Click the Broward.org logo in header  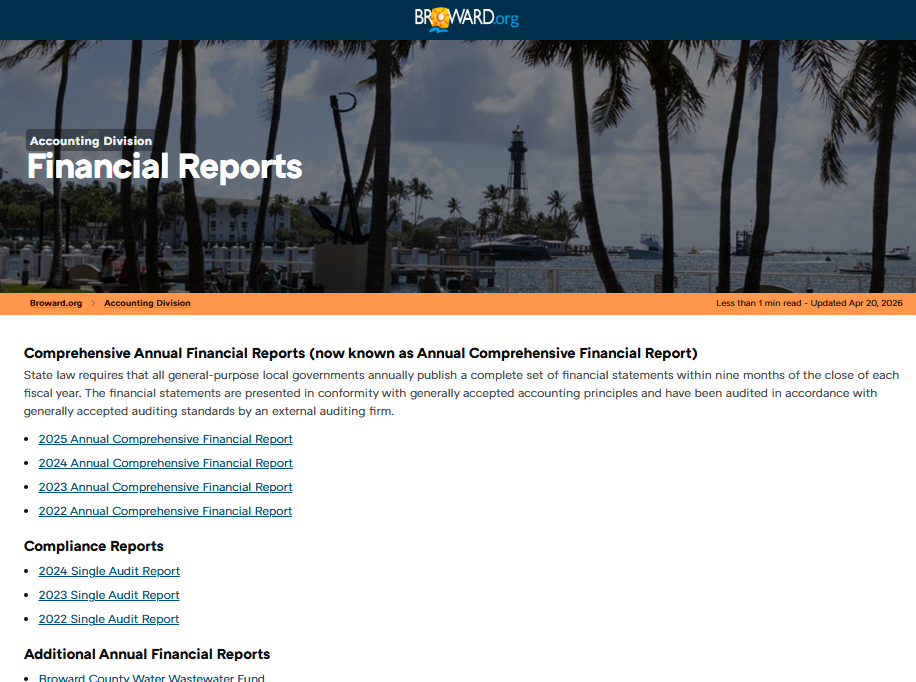(x=466, y=19)
